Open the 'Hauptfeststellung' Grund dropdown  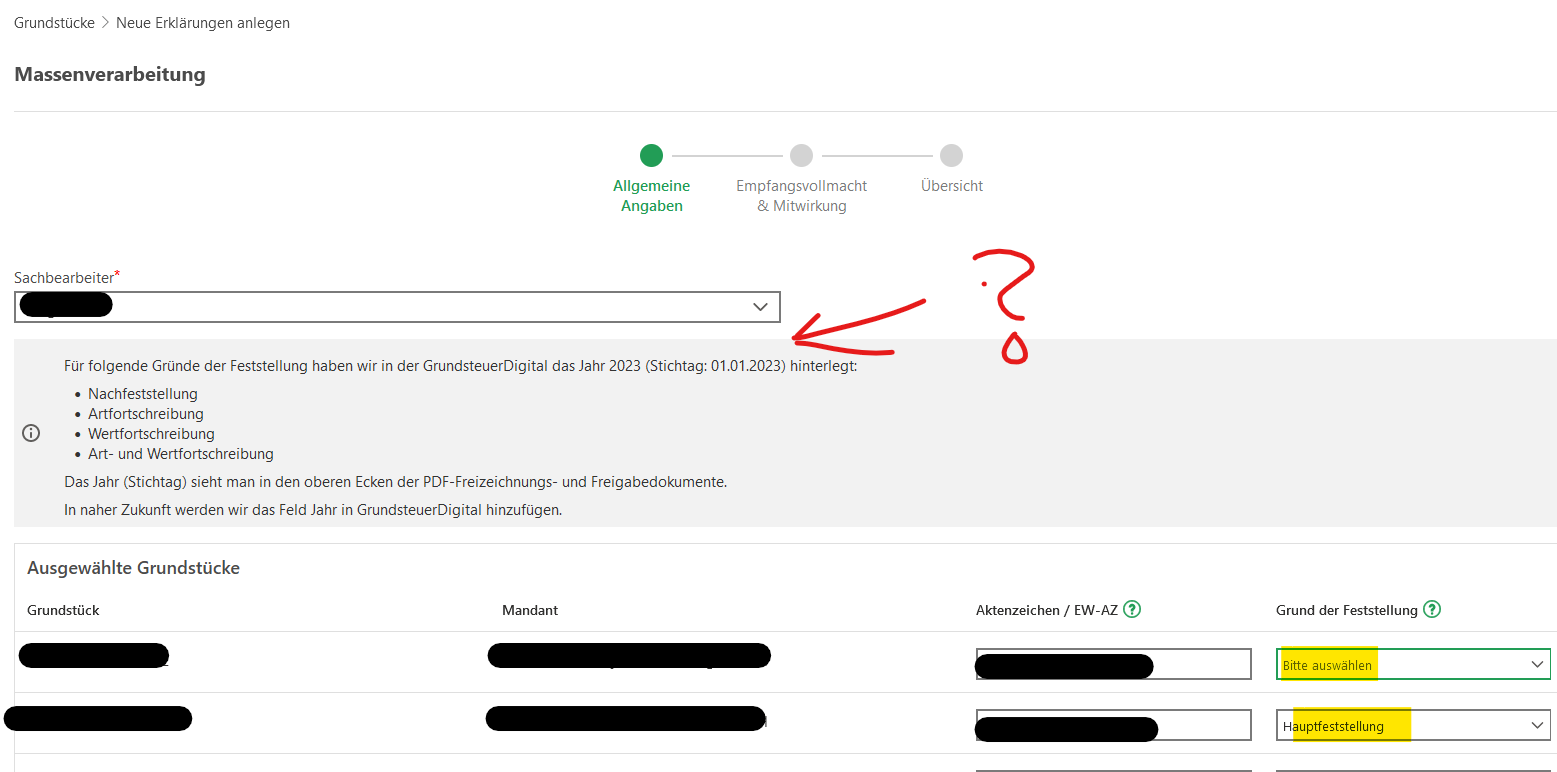pos(1413,726)
